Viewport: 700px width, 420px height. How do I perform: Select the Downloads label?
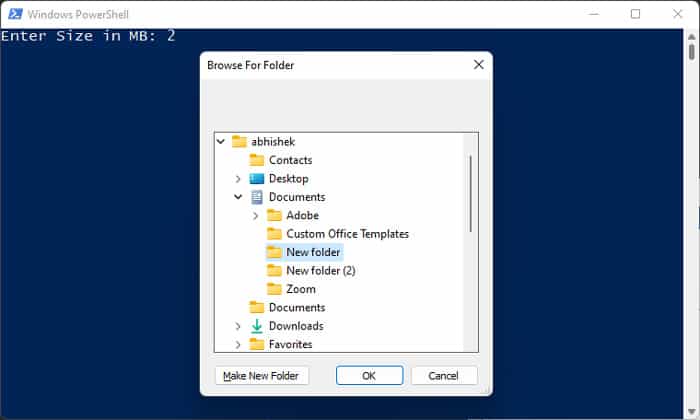click(296, 326)
